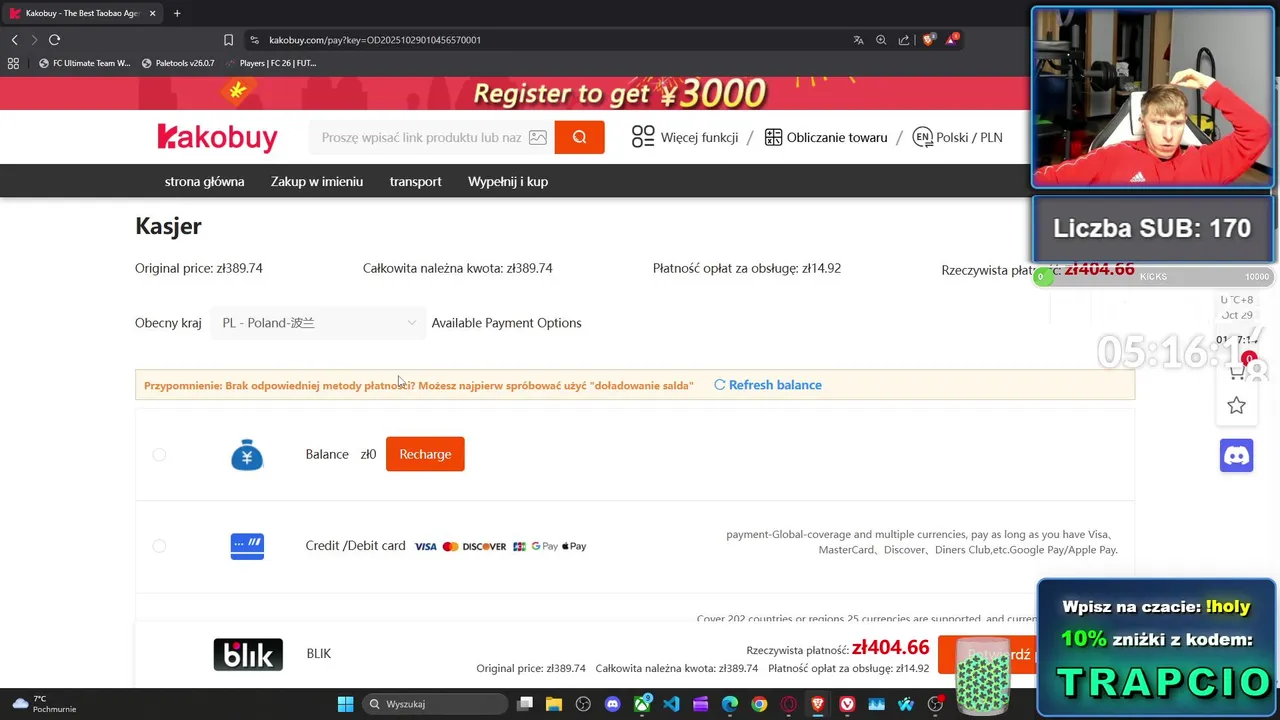The width and height of the screenshot is (1280, 720).
Task: Open the Windows Start menu
Action: (345, 704)
